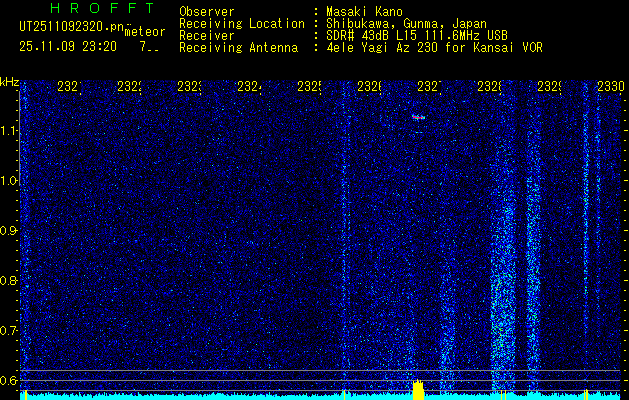Viewport: 629px width, 400px height.
Task: Click the count value '7..' in header
Action: click(x=149, y=47)
